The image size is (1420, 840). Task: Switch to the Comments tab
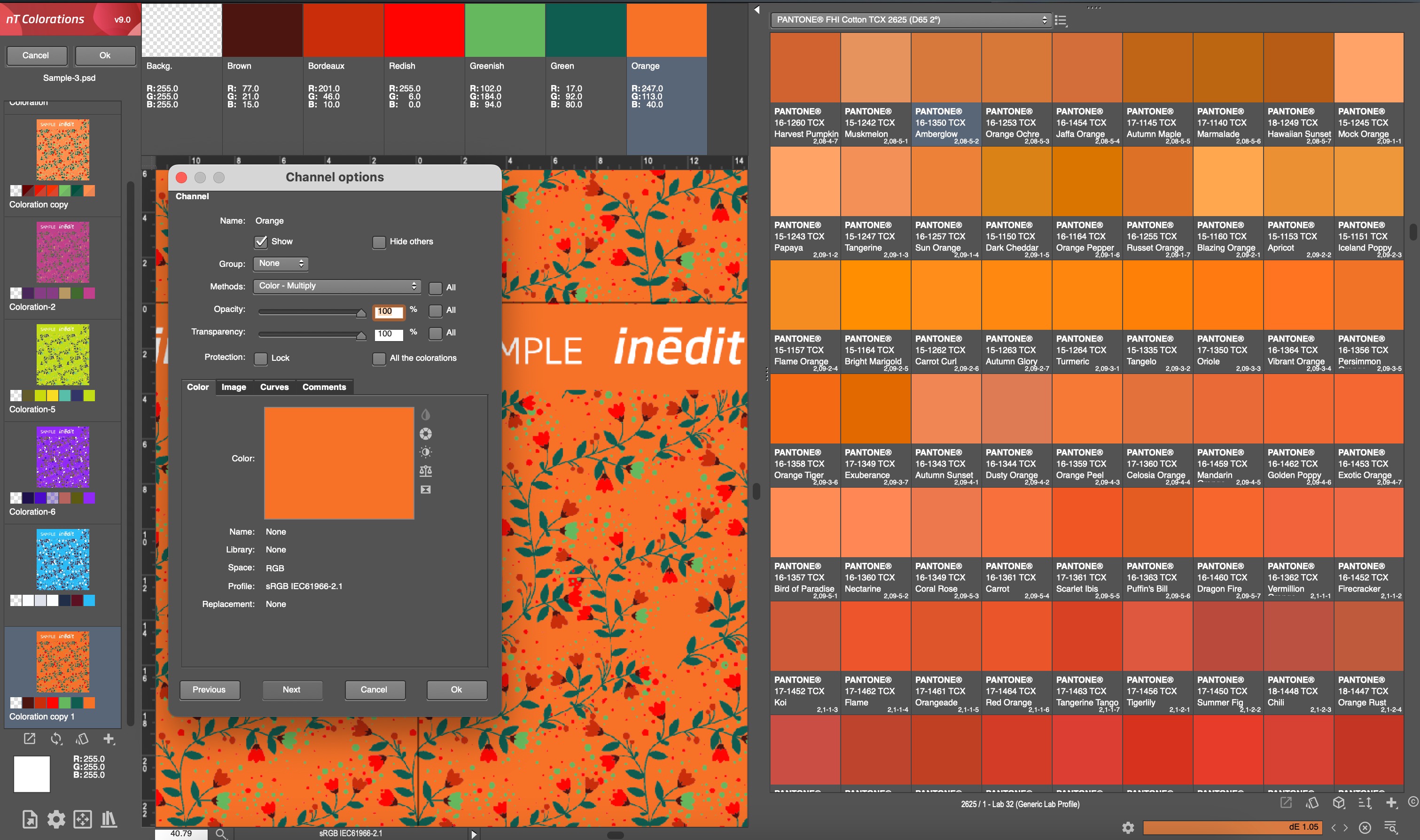coord(324,387)
